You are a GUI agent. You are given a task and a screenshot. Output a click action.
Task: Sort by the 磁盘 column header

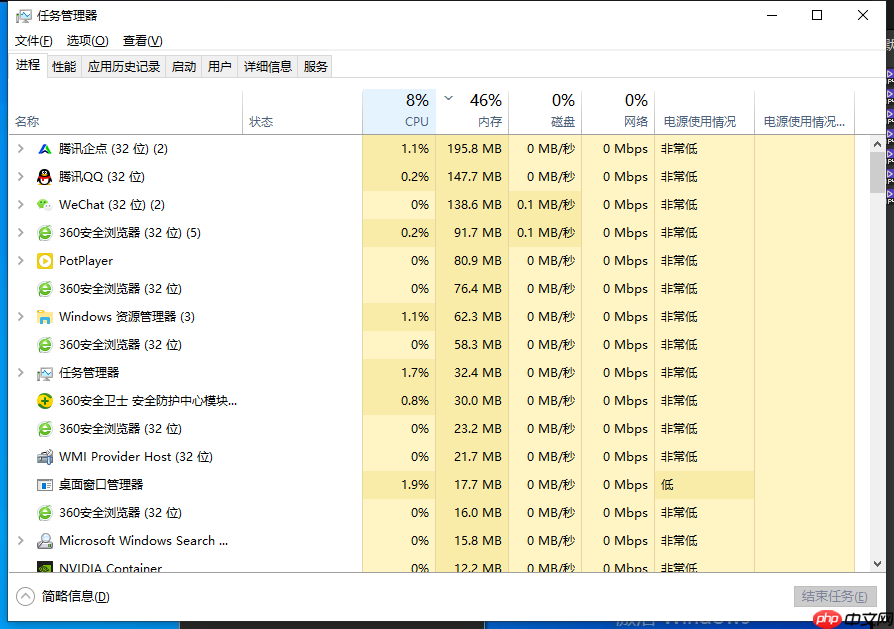[545, 111]
